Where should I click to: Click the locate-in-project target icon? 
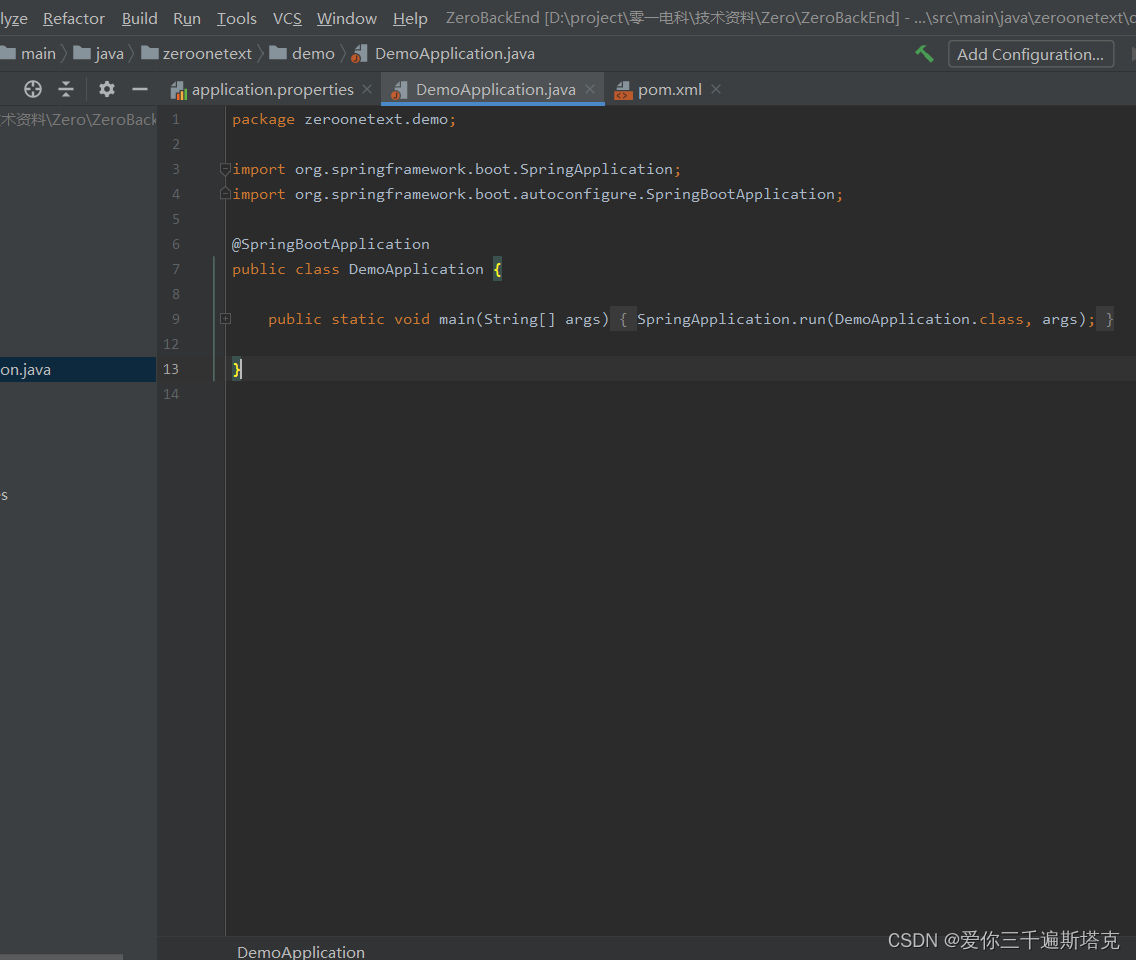33,89
